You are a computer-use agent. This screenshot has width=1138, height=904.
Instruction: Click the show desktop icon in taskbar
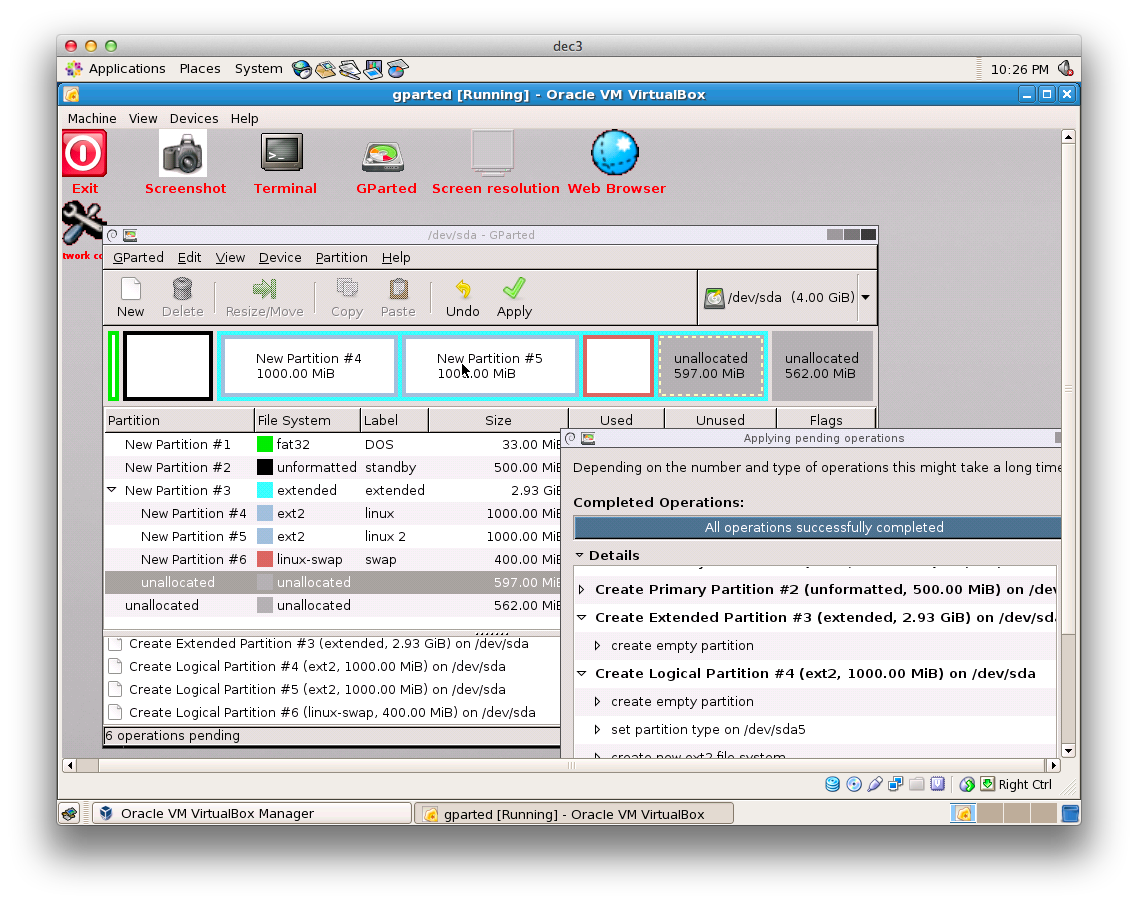(70, 814)
